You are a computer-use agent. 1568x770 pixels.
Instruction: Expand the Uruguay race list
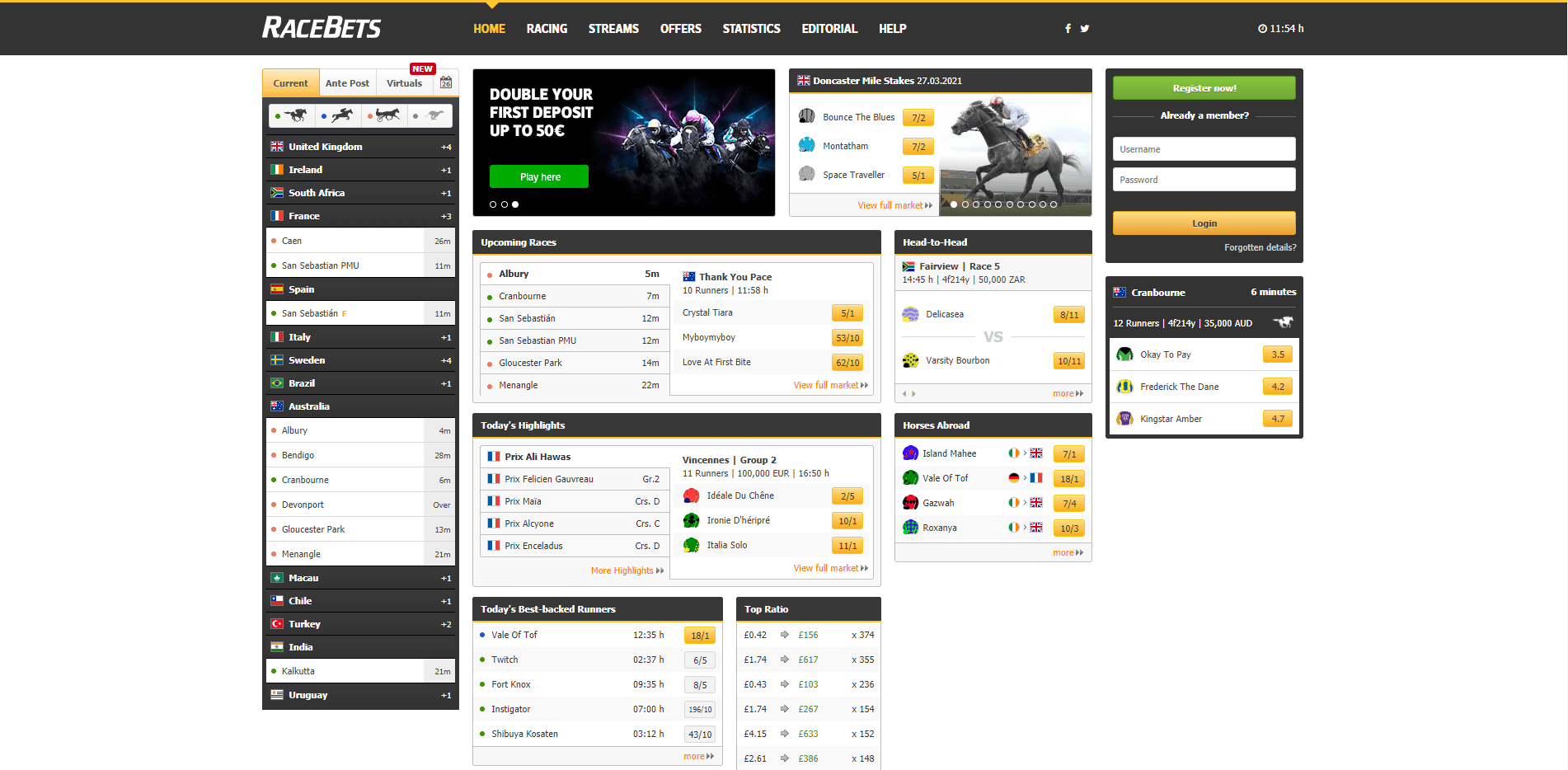pos(360,695)
